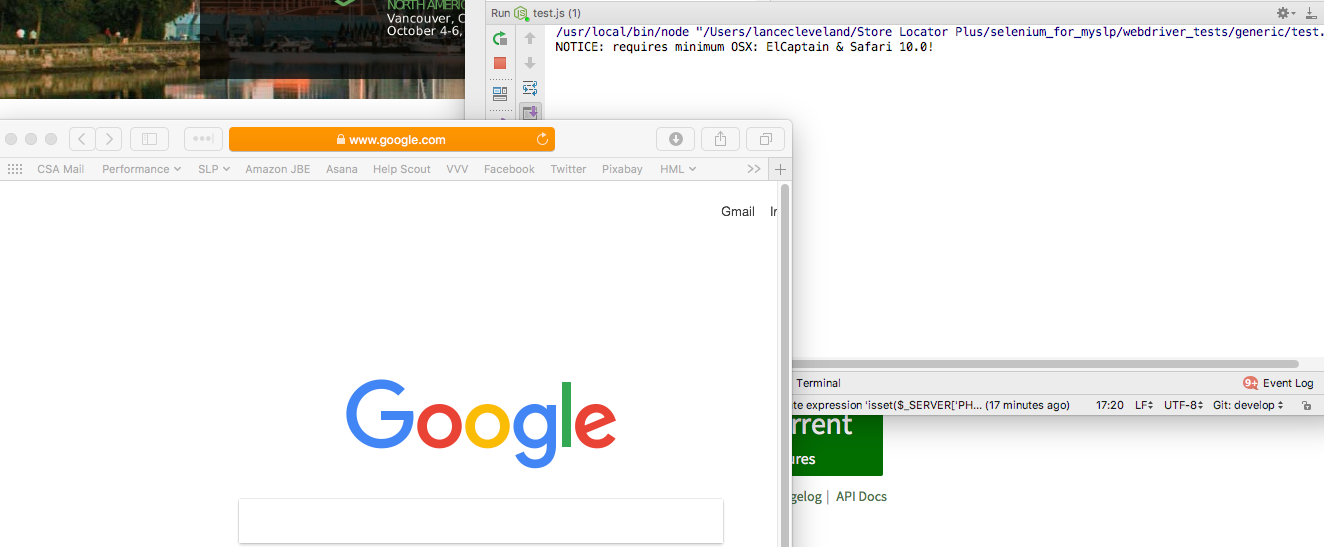Open the Git: develop branch menu
Image resolution: width=1324 pixels, height=547 pixels.
(x=1248, y=405)
